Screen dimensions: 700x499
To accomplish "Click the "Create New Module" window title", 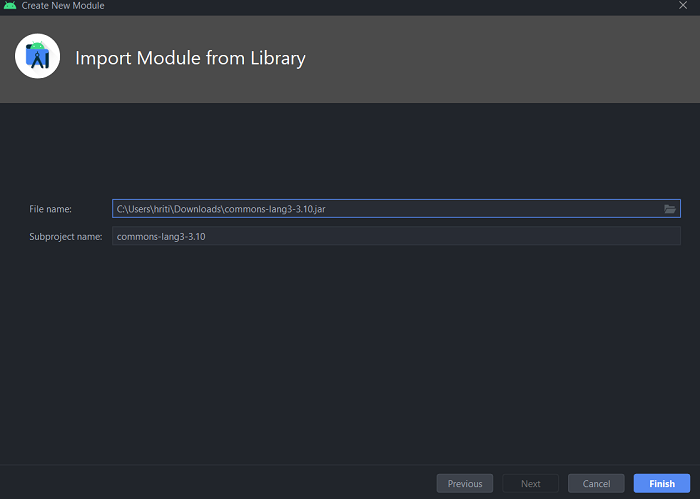I will click(62, 6).
